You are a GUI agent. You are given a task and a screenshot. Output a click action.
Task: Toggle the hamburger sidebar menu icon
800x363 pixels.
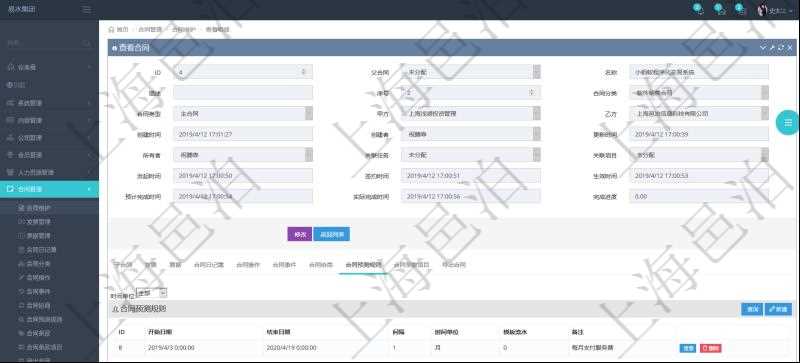tap(87, 10)
